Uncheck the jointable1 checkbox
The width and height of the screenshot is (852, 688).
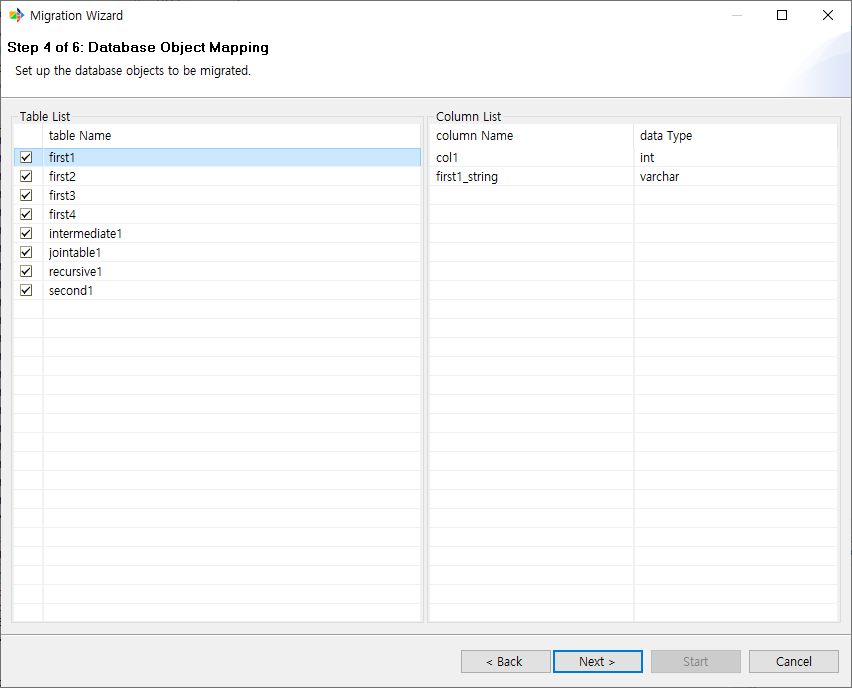point(26,252)
